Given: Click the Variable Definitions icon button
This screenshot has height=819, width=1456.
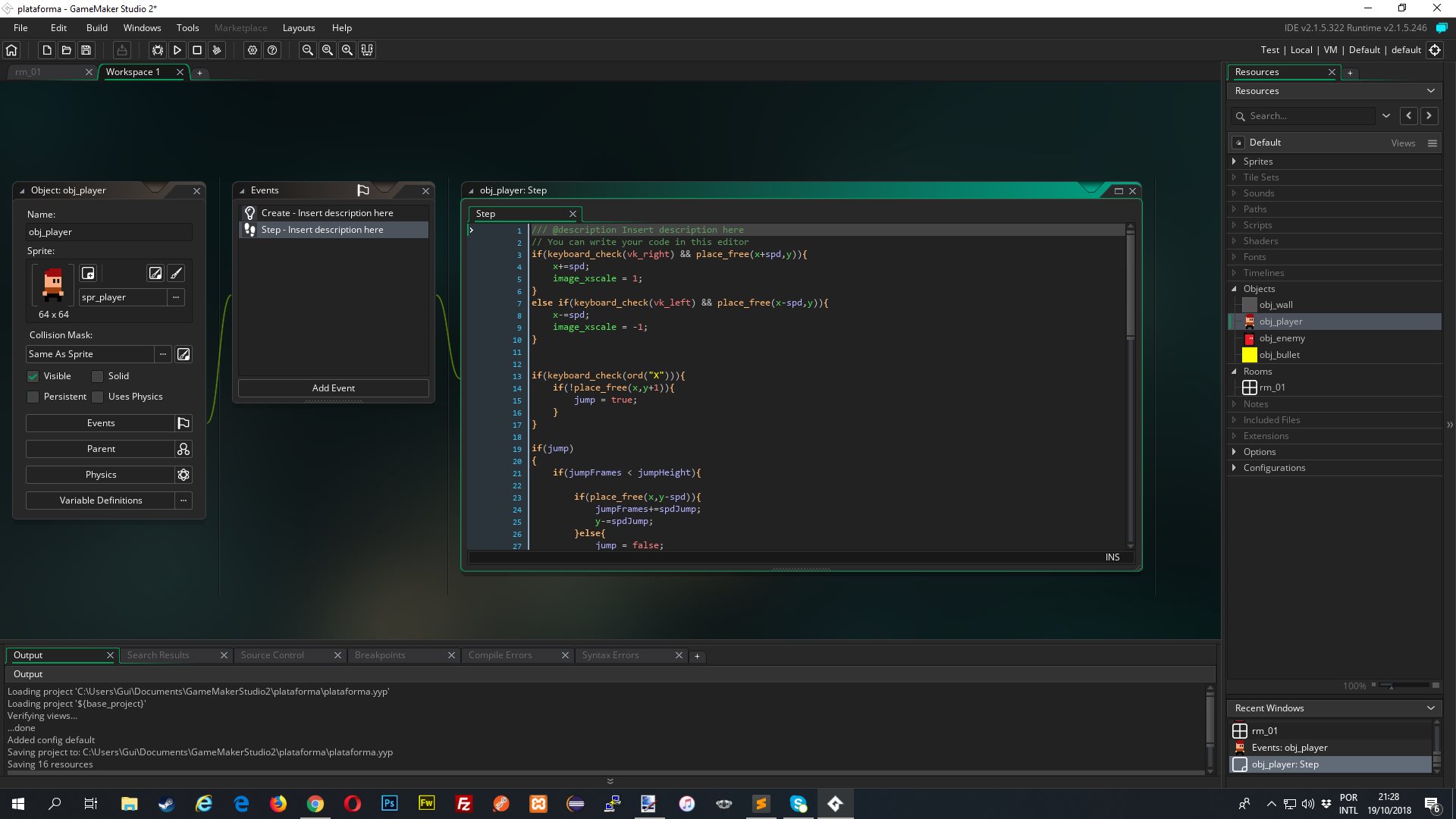Looking at the screenshot, I should 184,500.
